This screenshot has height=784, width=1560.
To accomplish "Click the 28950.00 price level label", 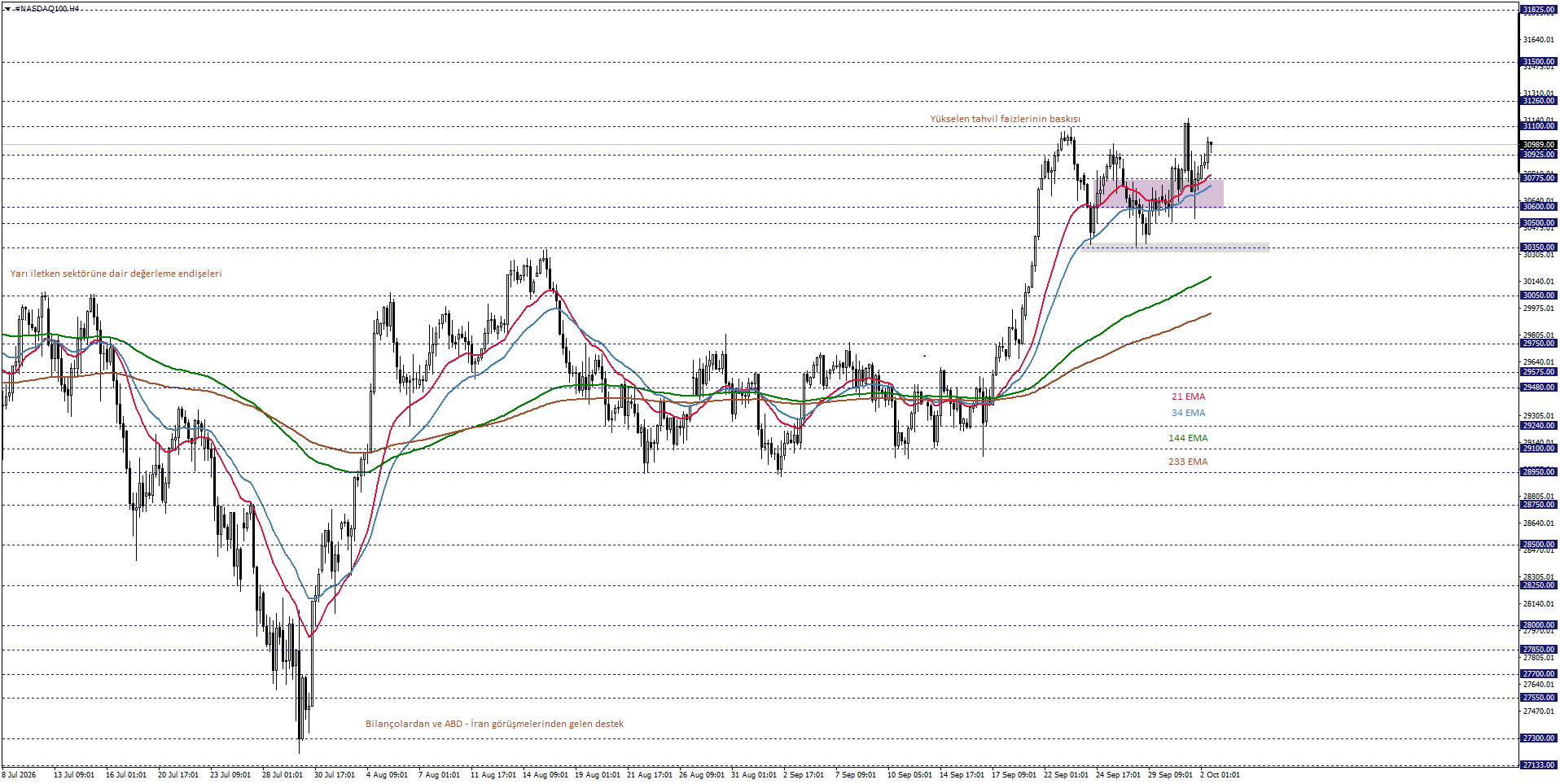I will point(1539,472).
